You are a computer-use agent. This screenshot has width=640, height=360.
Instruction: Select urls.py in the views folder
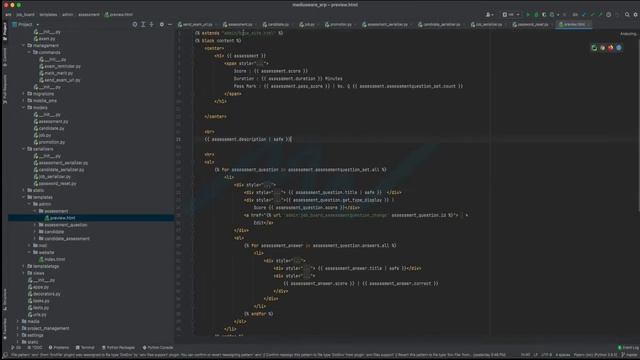tap(40, 315)
